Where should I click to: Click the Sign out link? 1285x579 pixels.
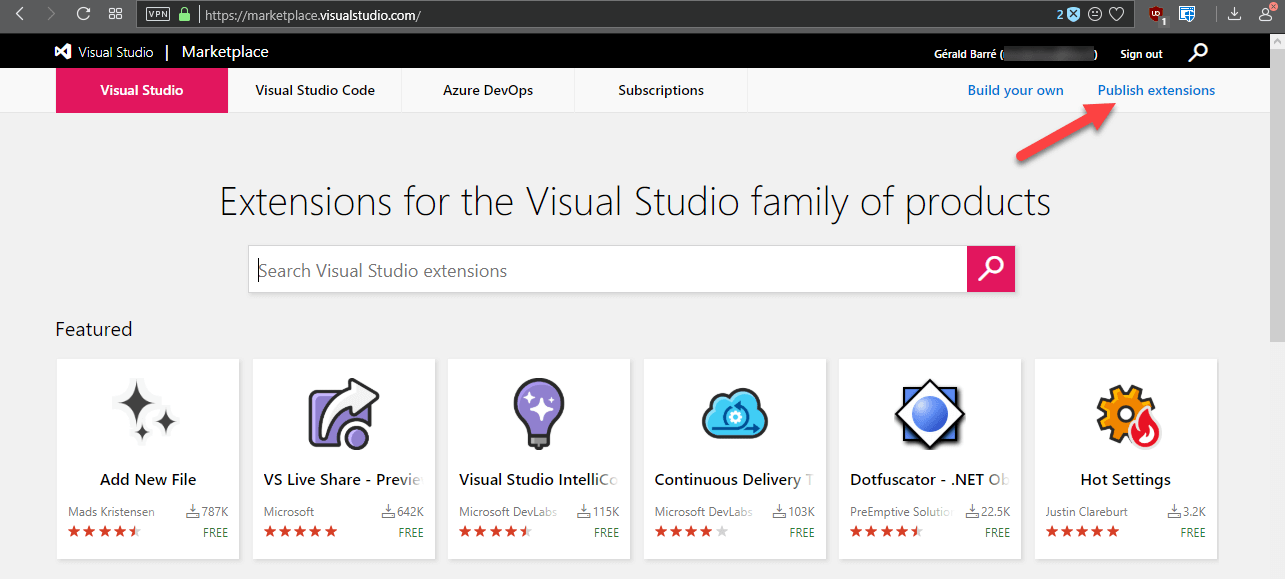point(1141,54)
